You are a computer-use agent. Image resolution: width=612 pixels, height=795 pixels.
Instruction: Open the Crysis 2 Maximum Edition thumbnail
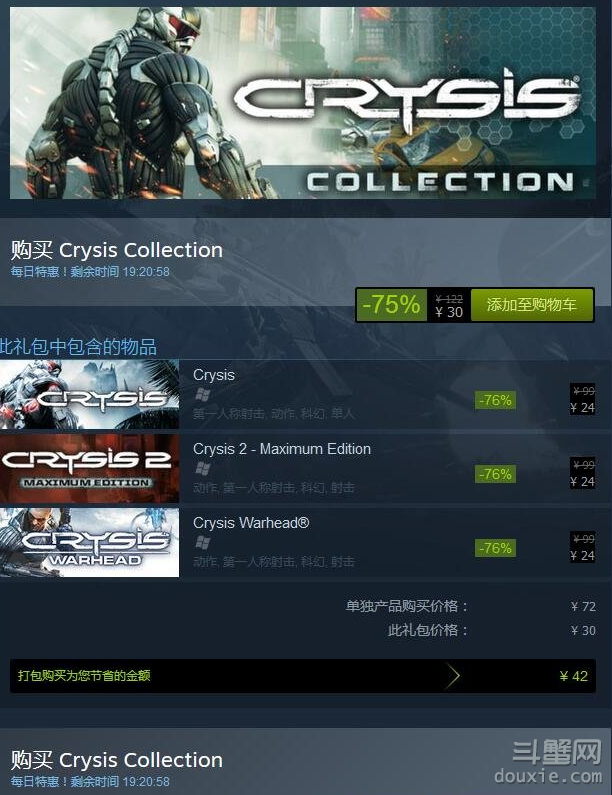[x=89, y=468]
